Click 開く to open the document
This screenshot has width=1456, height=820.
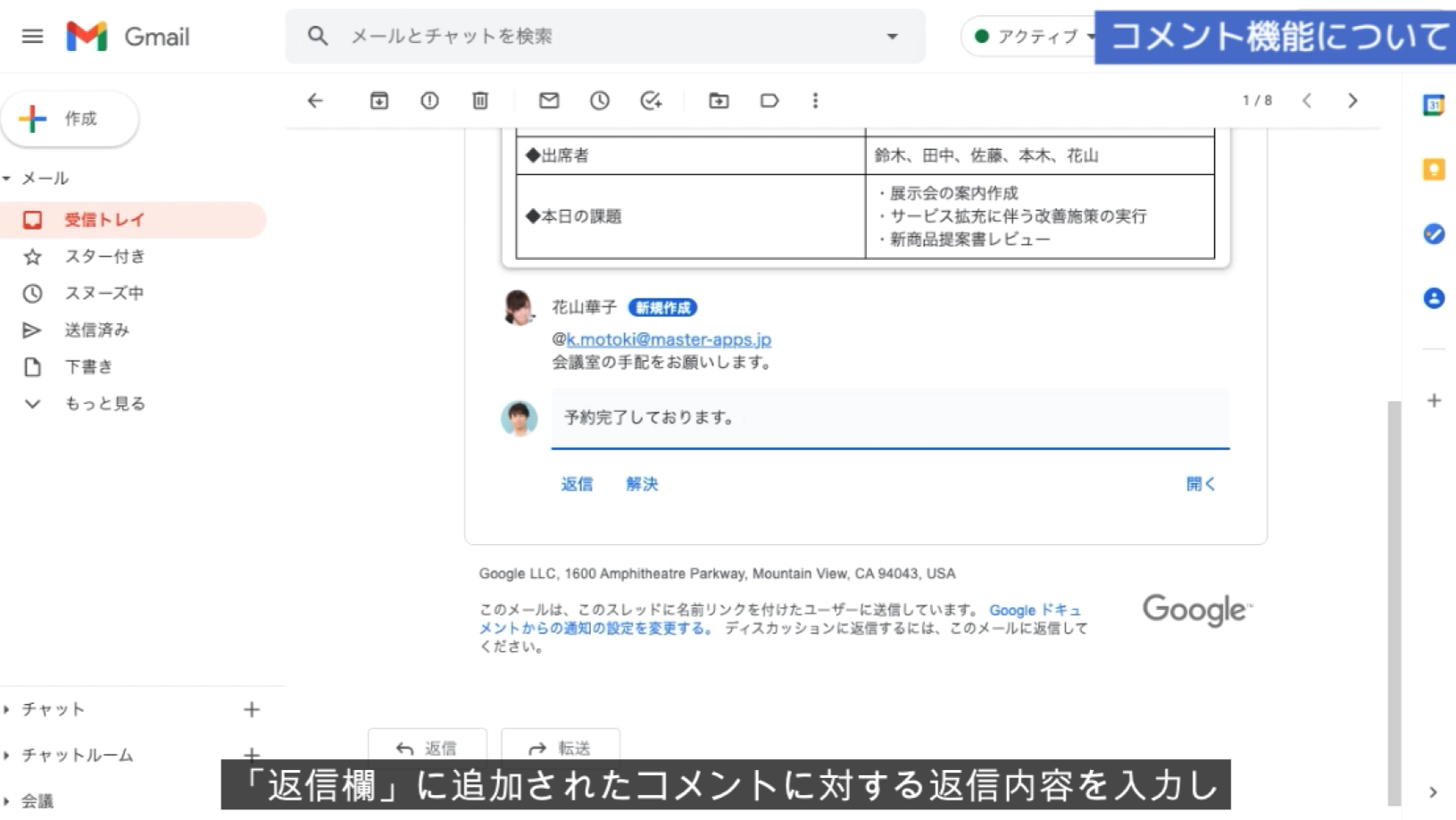coord(1201,484)
